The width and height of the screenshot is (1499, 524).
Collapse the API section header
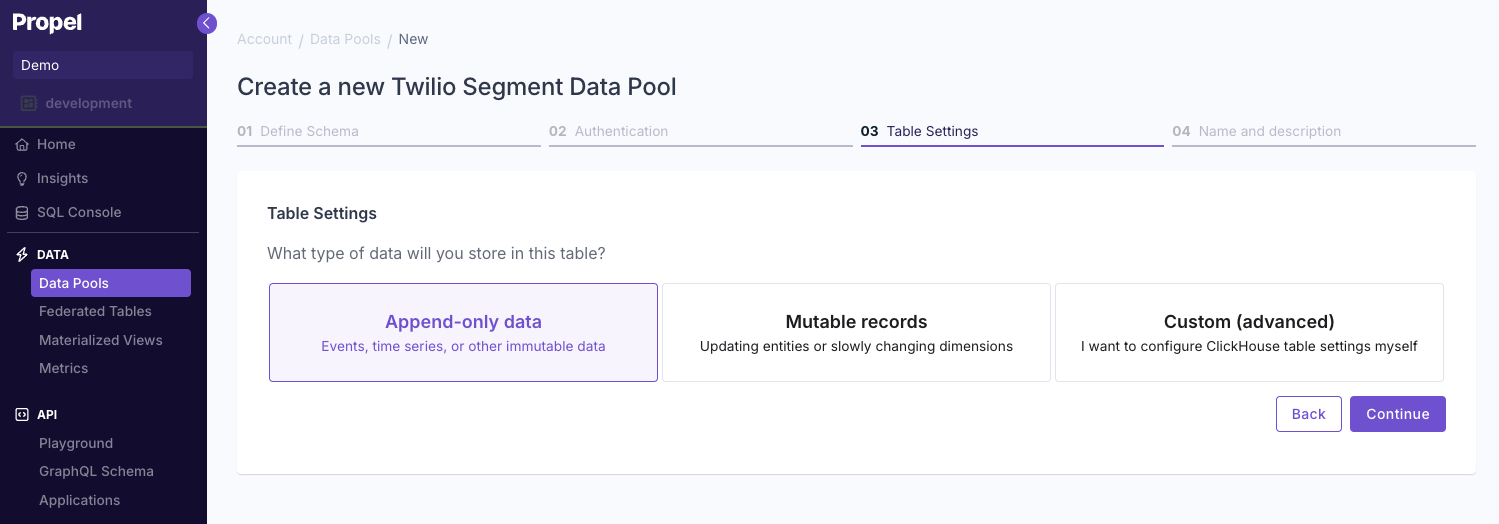[47, 414]
